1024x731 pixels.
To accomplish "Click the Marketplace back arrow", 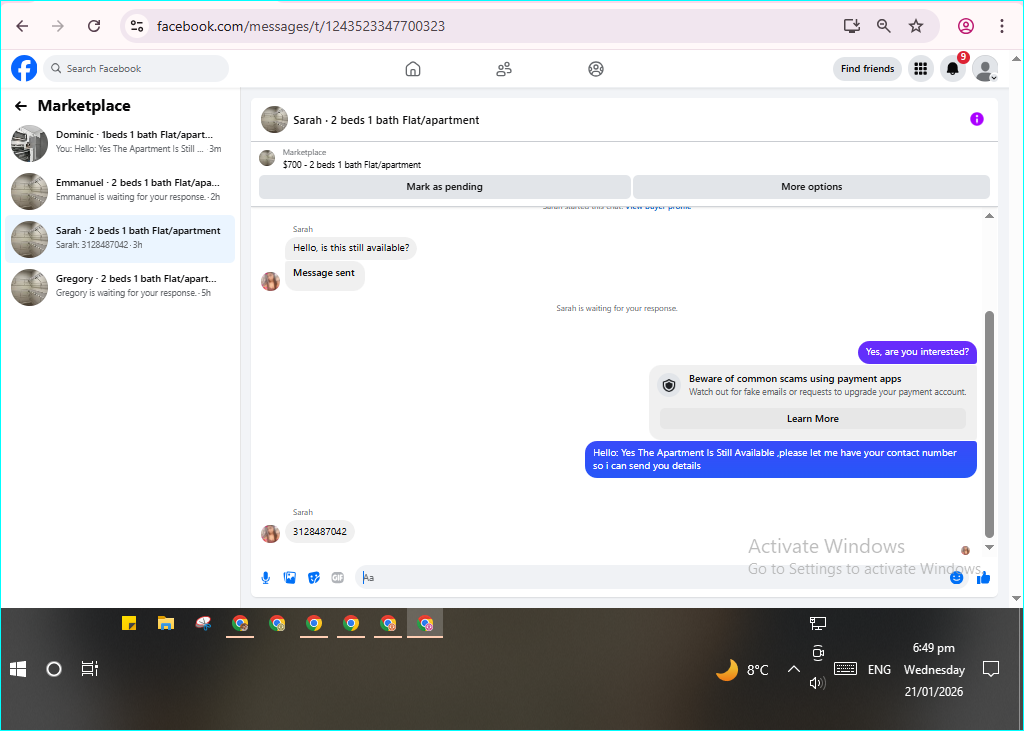I will pos(21,106).
